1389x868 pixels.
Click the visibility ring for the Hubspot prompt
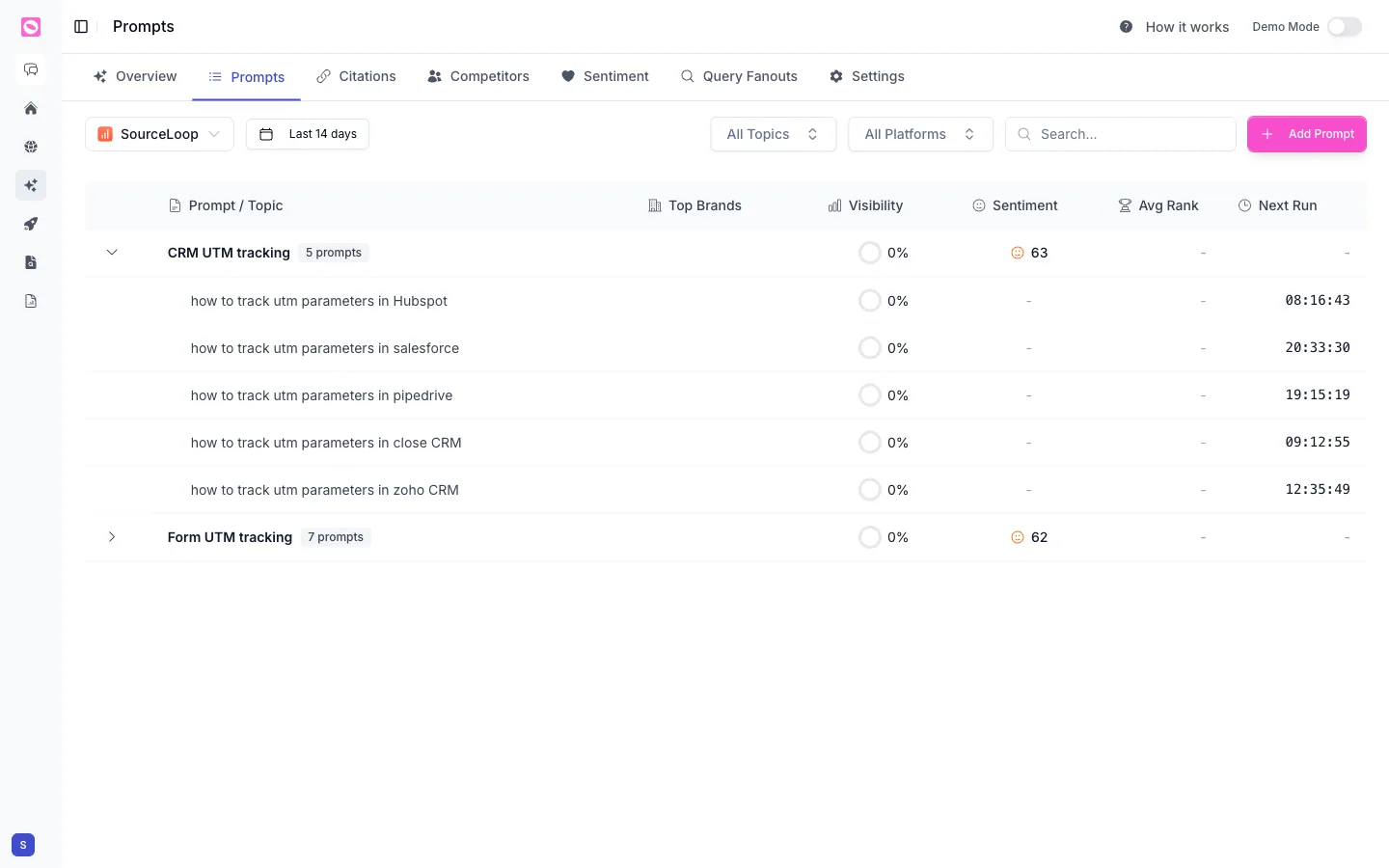click(x=870, y=301)
